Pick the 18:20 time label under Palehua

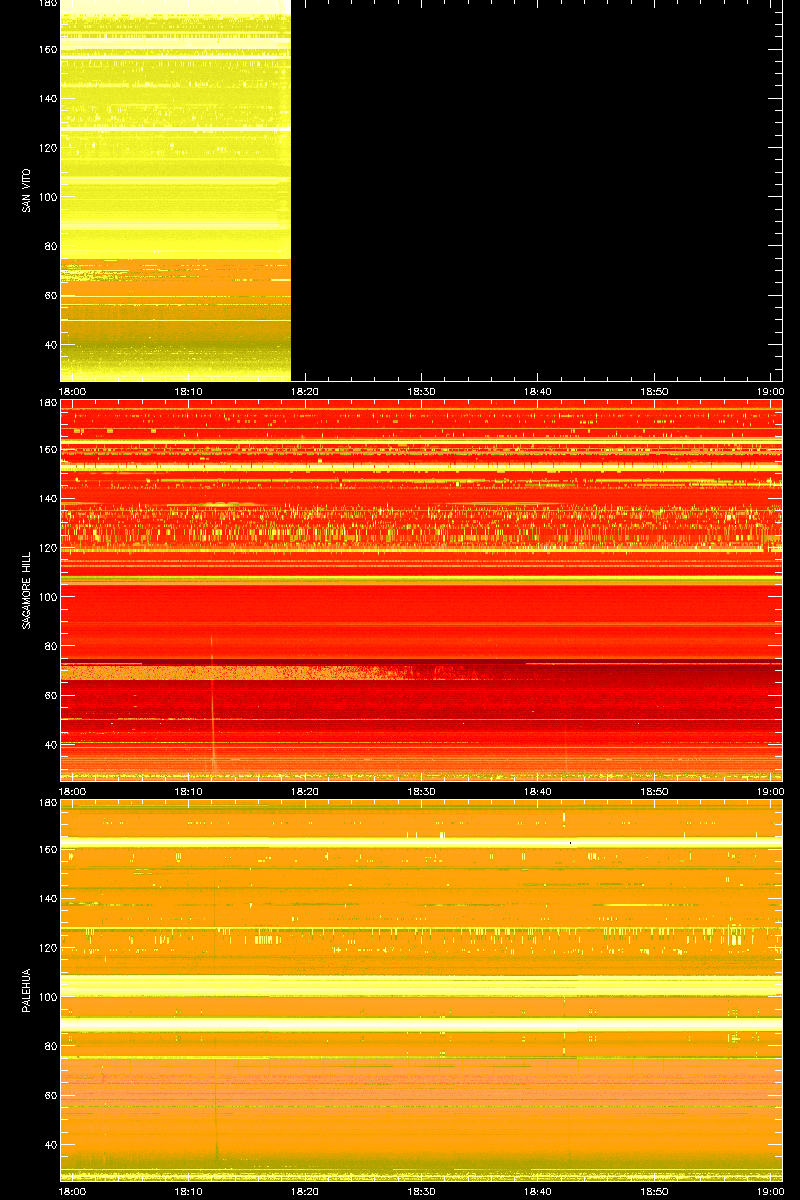click(x=305, y=1191)
